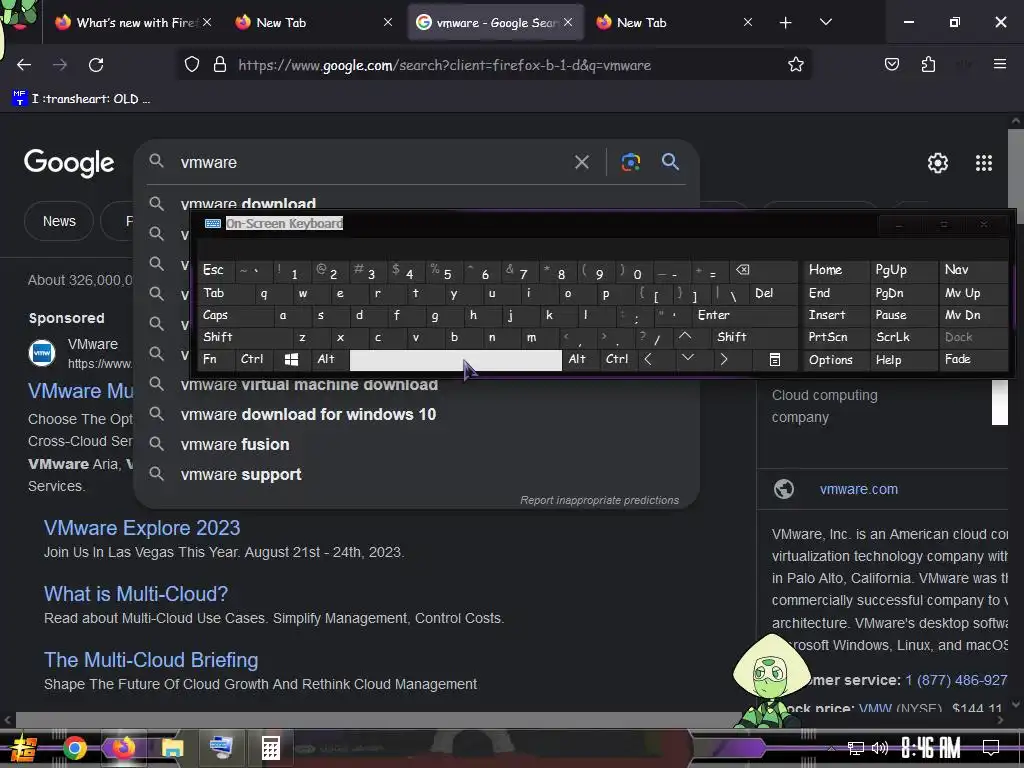Tap the right arrow key

pyautogui.click(x=724, y=359)
